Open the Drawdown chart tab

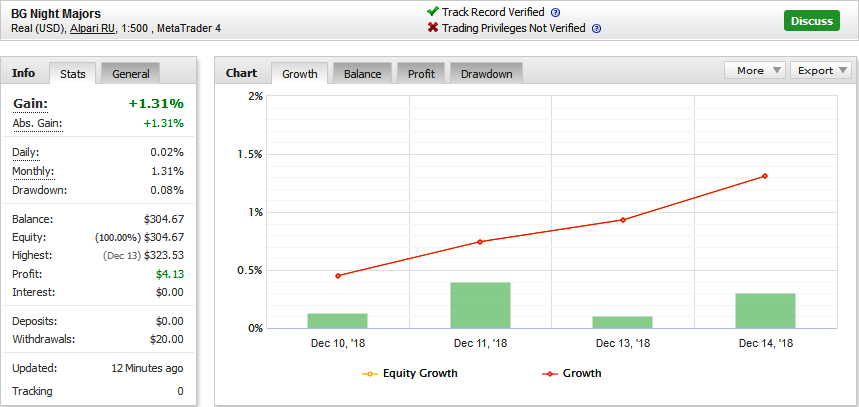click(486, 73)
